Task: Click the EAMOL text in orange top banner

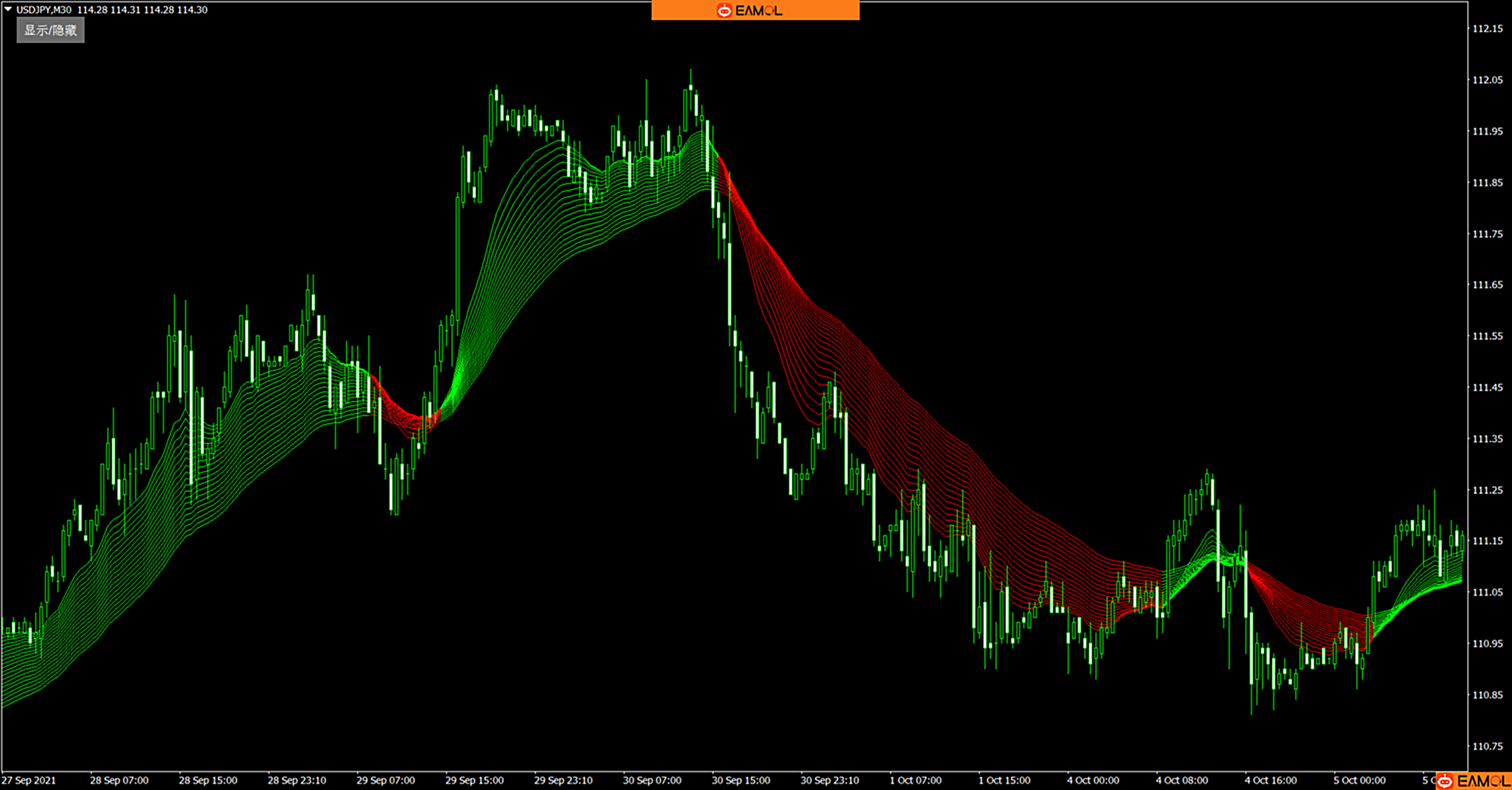Action: 758,10
